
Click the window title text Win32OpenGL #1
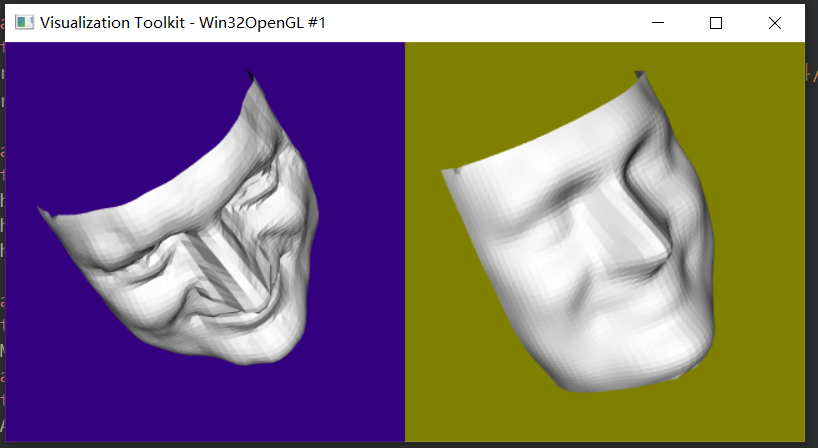coord(262,23)
